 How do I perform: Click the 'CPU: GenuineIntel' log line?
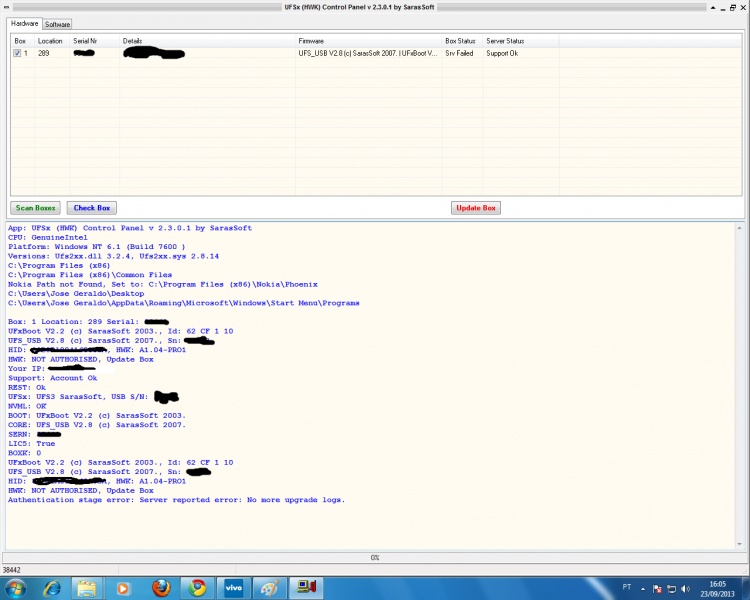[x=47, y=237]
